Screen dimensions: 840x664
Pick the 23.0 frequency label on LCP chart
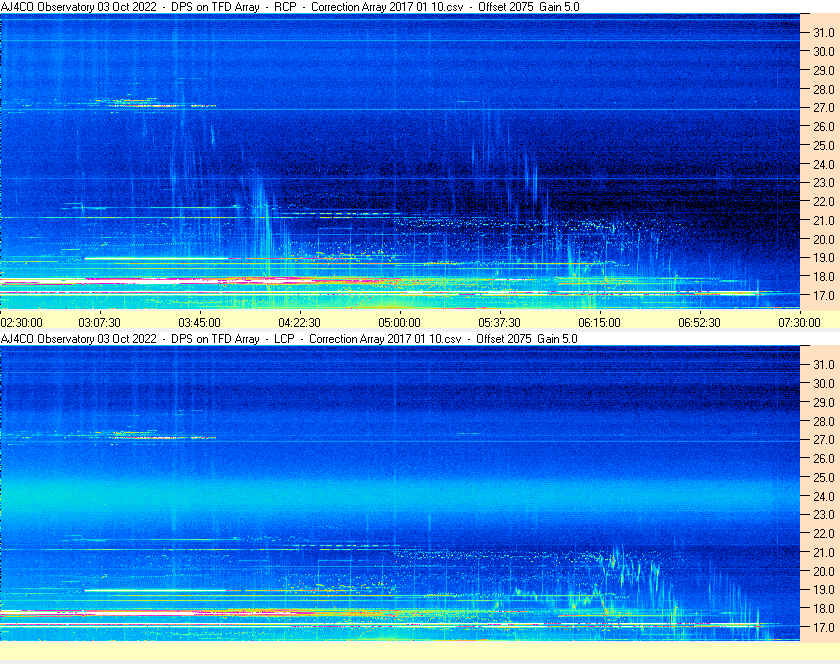pos(824,514)
